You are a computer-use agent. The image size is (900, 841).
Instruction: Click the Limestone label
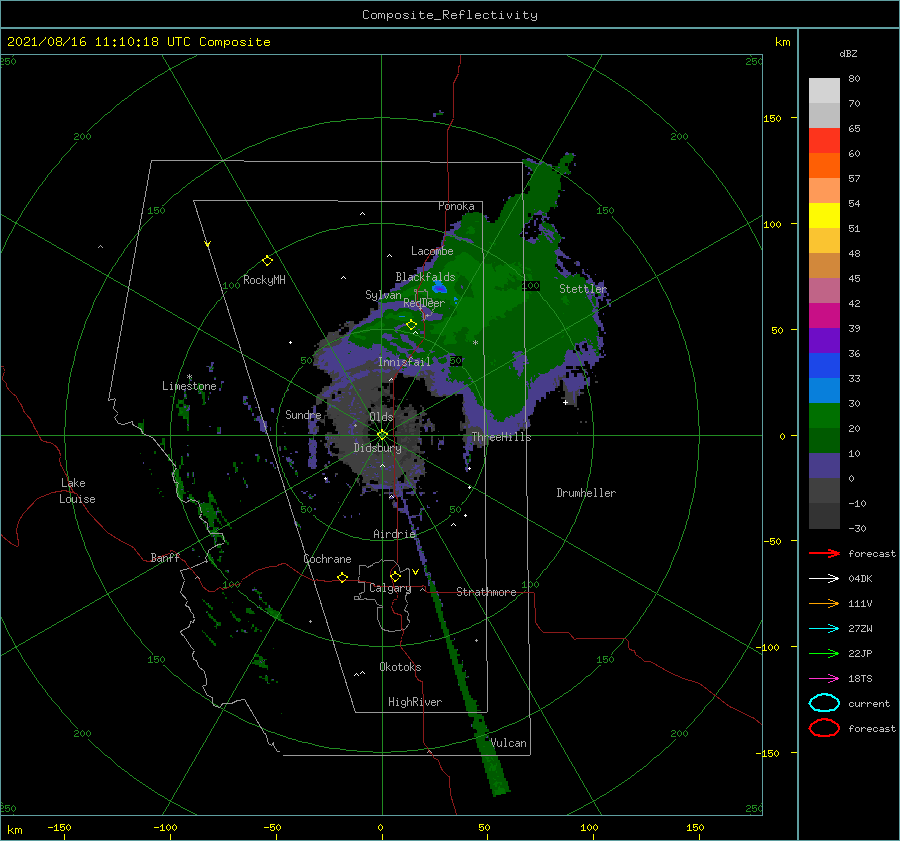coord(189,386)
